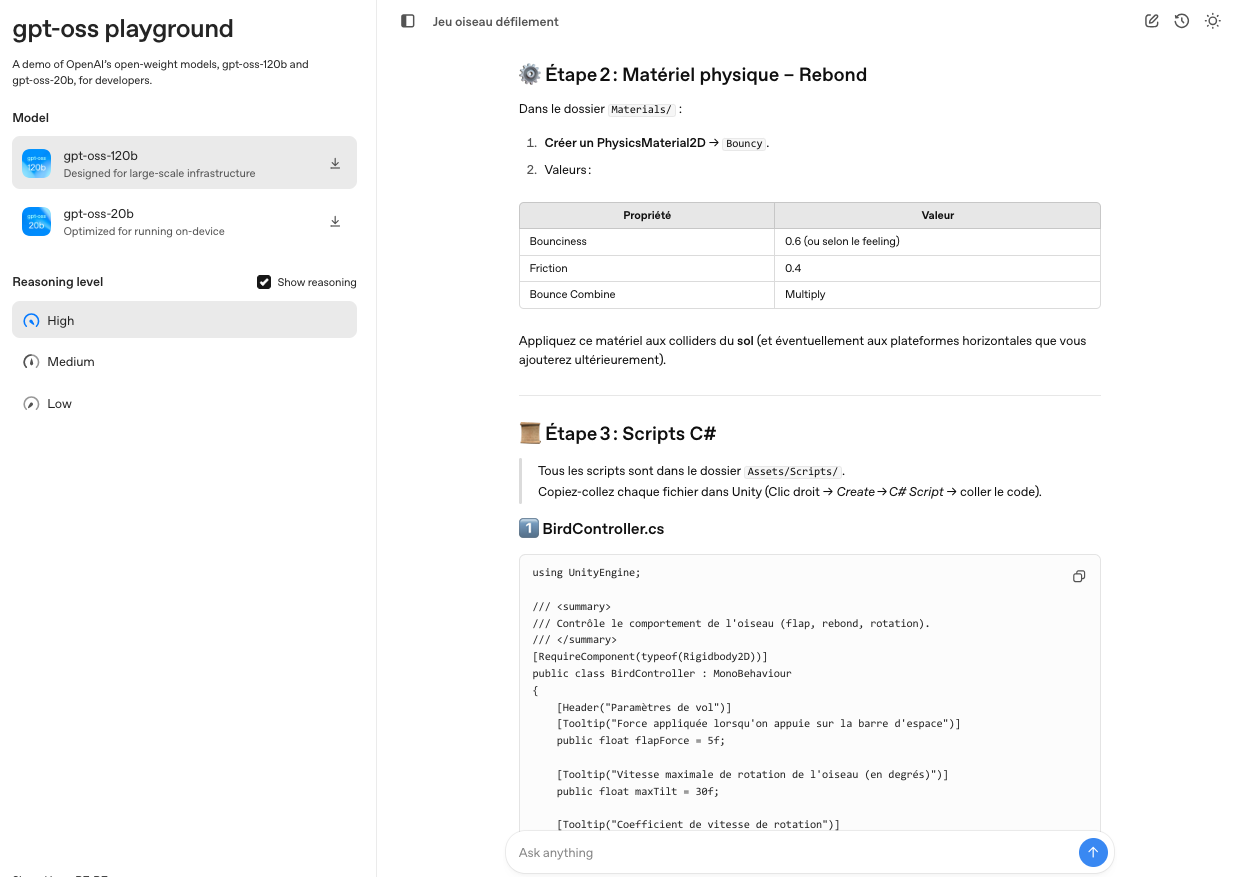Viewport: 1233px width, 877px height.
Task: Switch theme with the sun icon
Action: [1213, 21]
